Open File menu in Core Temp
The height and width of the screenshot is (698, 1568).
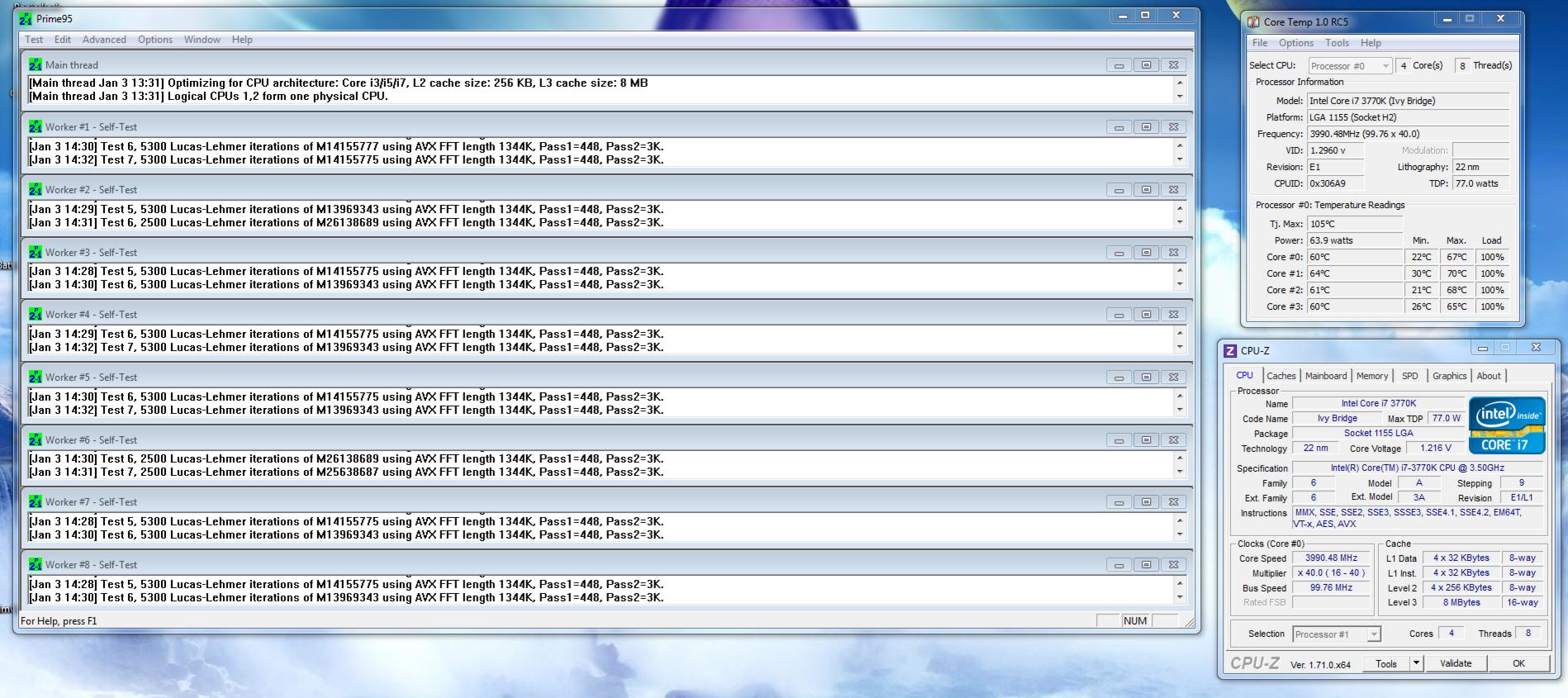click(1260, 43)
